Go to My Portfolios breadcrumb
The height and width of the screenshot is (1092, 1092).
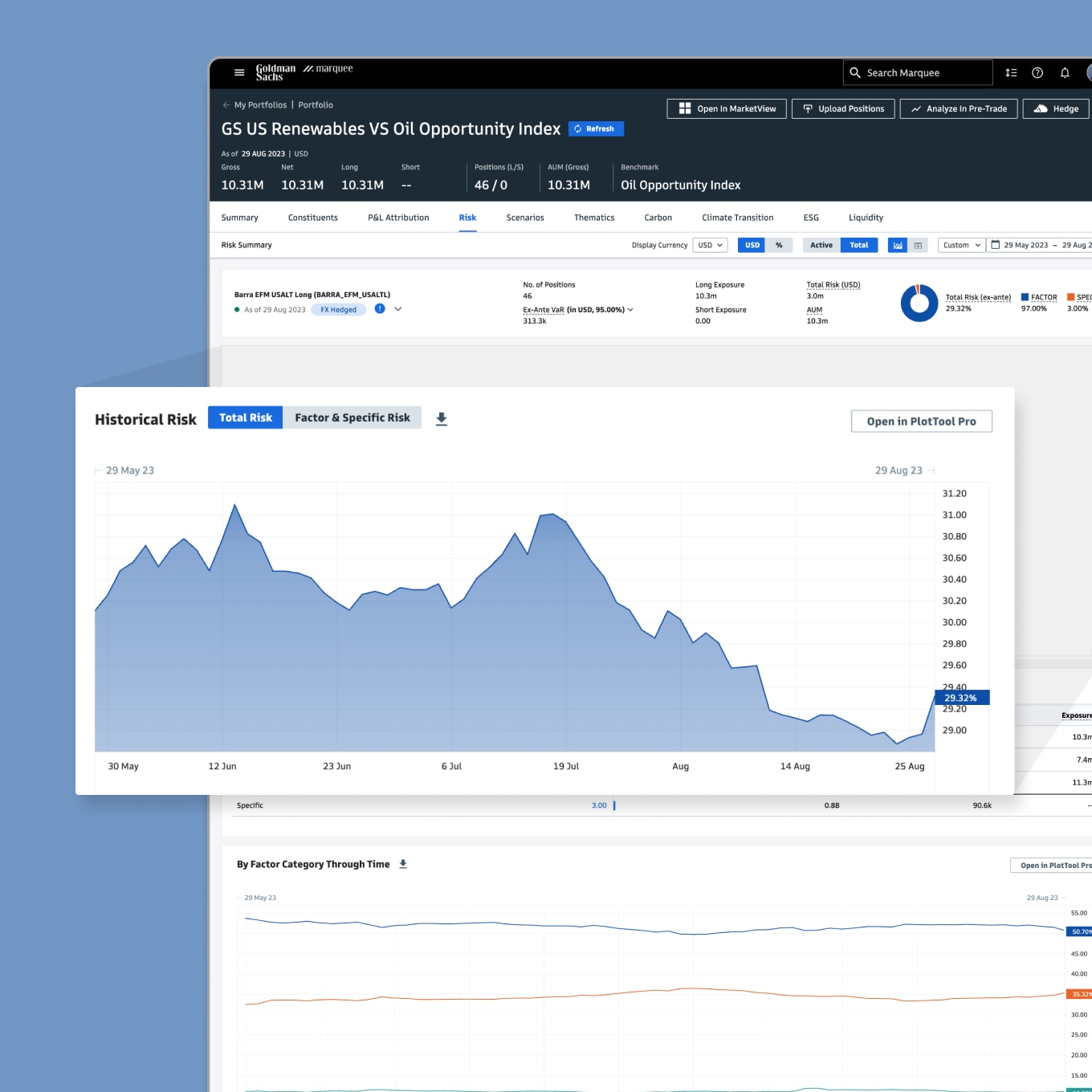(260, 105)
